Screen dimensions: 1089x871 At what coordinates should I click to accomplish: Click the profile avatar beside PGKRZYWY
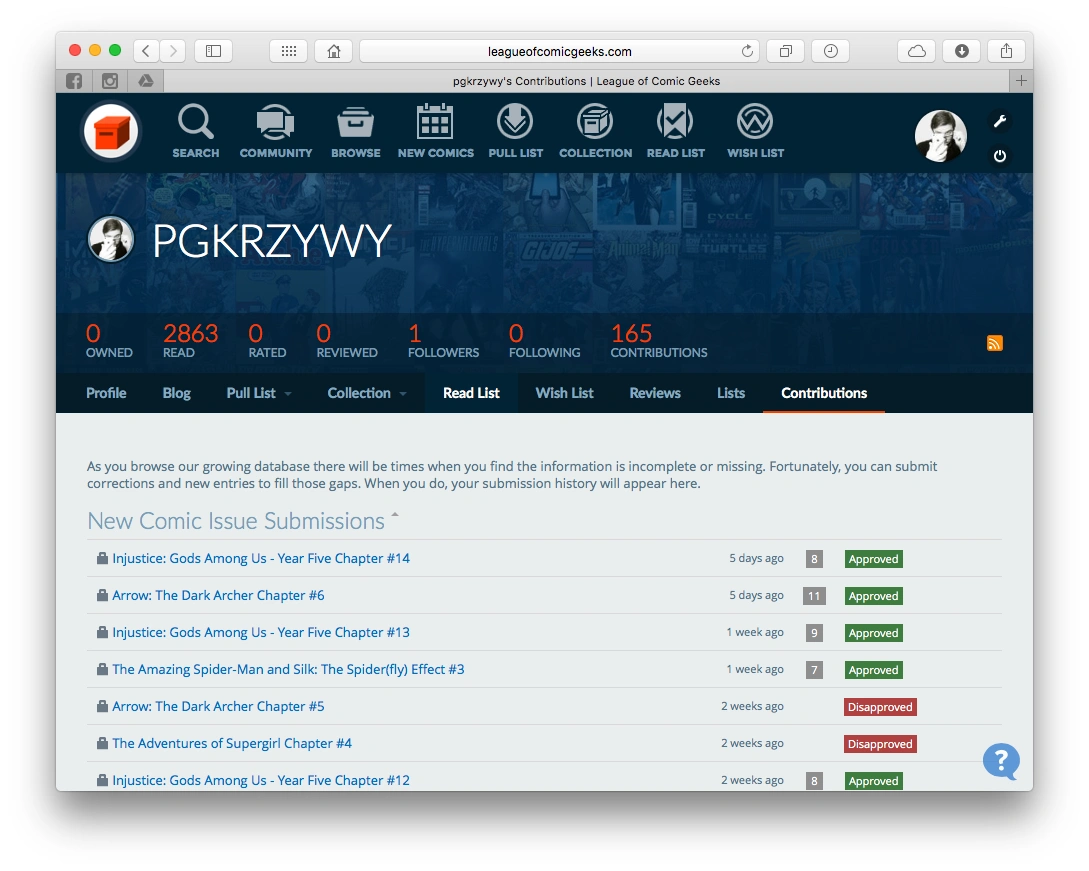110,239
